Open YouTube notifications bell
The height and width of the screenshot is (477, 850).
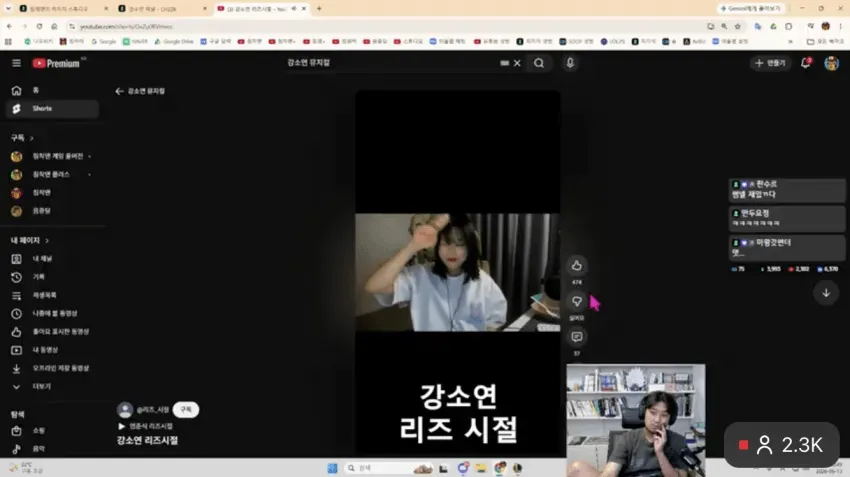(806, 63)
